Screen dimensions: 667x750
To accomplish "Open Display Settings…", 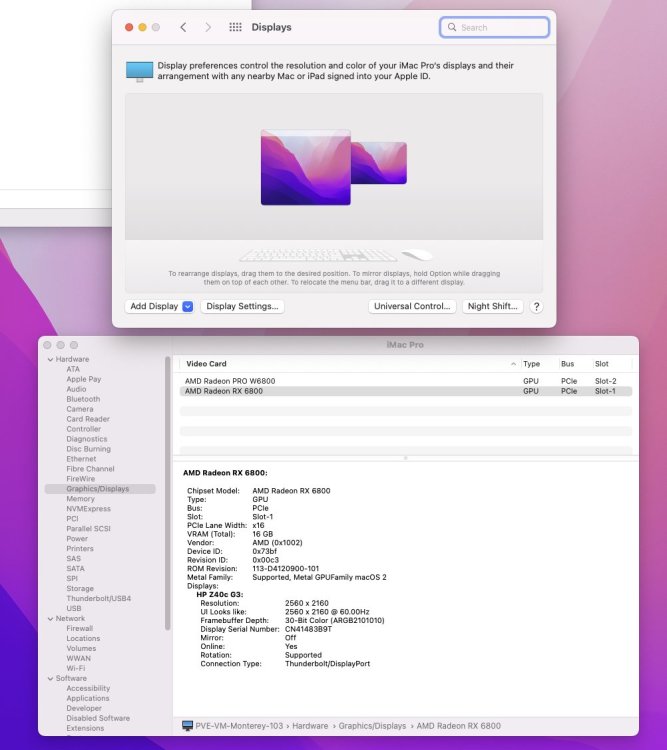I will 242,307.
